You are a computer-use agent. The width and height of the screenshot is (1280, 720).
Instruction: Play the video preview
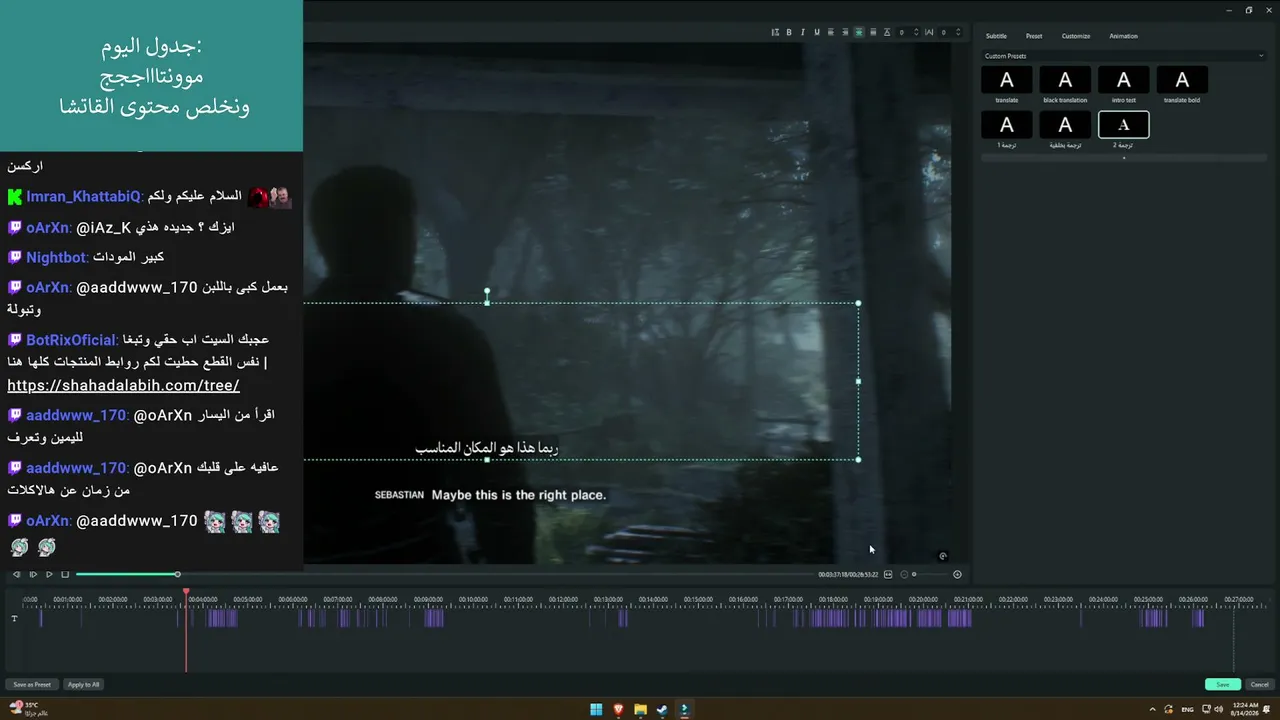49,574
